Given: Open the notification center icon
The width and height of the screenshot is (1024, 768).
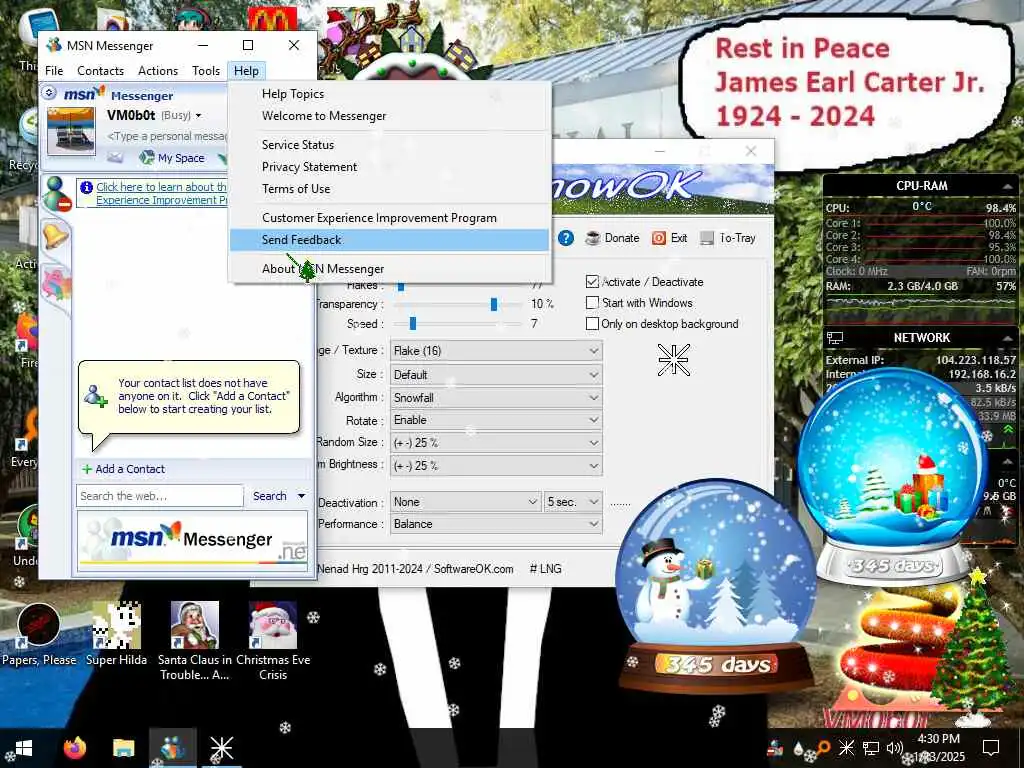Looking at the screenshot, I should coord(991,748).
